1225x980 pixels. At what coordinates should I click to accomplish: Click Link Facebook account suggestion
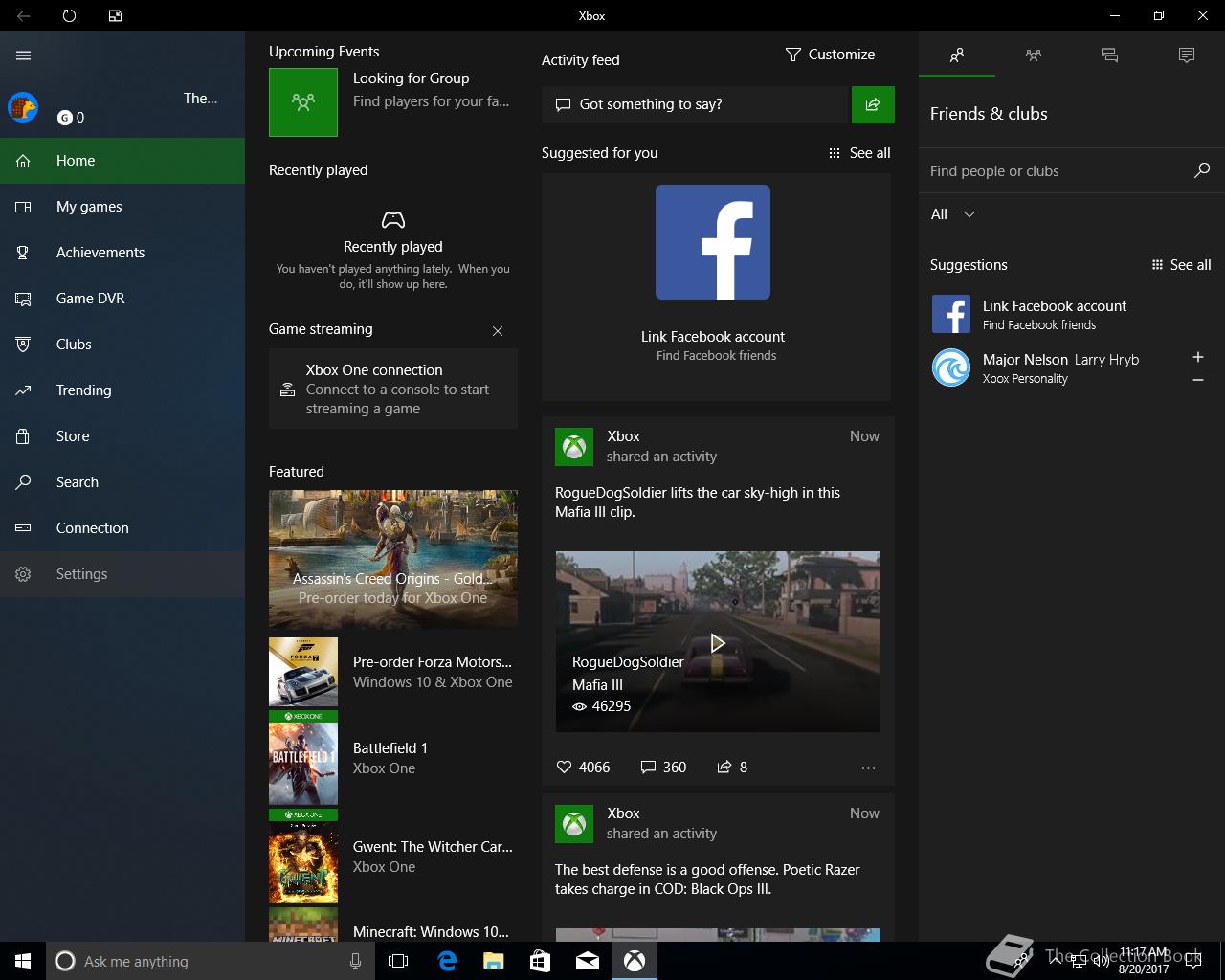(1072, 314)
